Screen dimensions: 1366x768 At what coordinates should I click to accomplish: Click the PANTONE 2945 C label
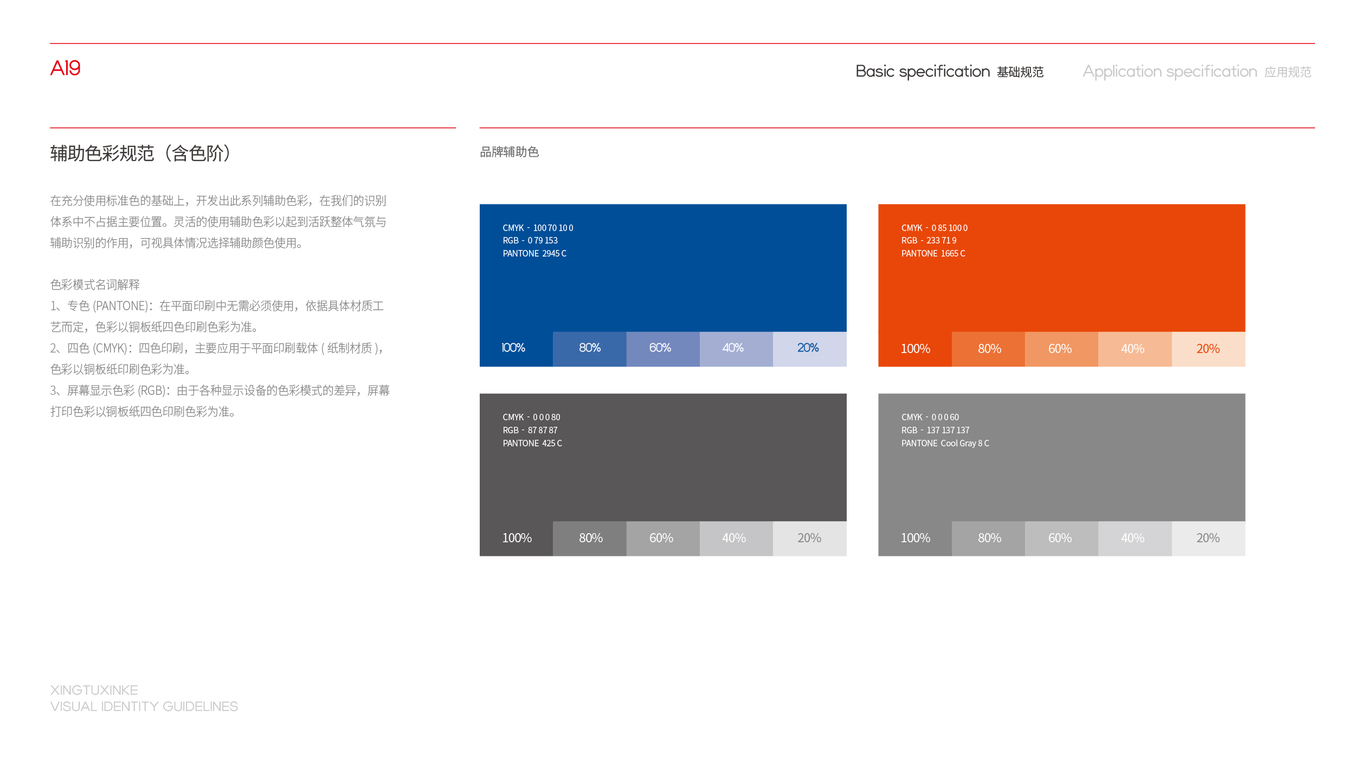click(x=534, y=254)
